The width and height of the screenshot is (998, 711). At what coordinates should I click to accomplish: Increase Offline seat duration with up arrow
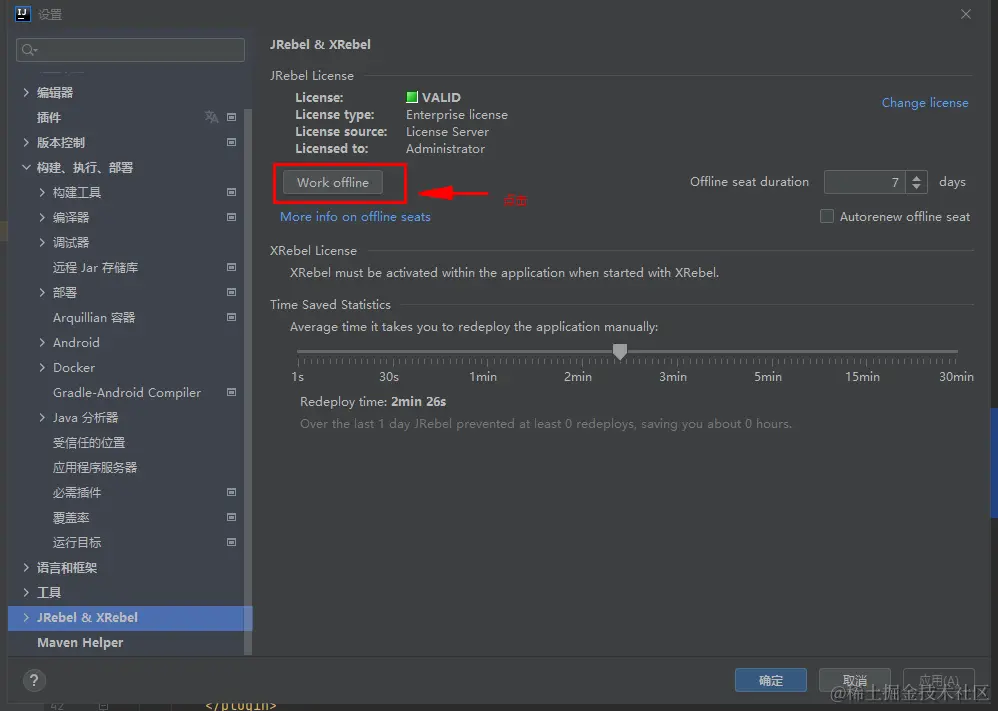(x=917, y=178)
